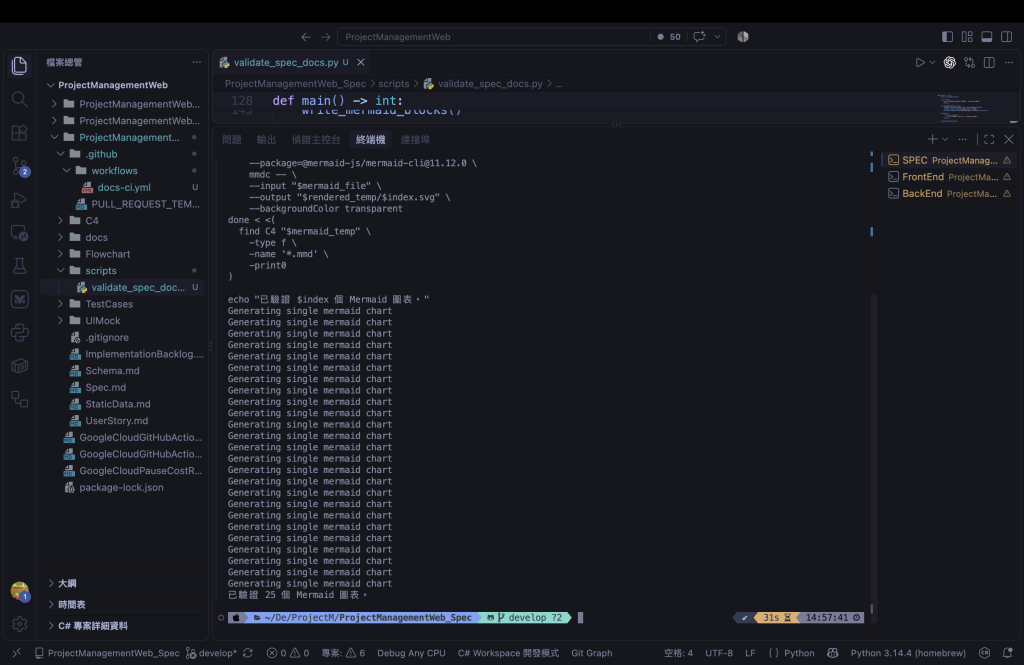Open Source Control view with badge

click(20, 166)
